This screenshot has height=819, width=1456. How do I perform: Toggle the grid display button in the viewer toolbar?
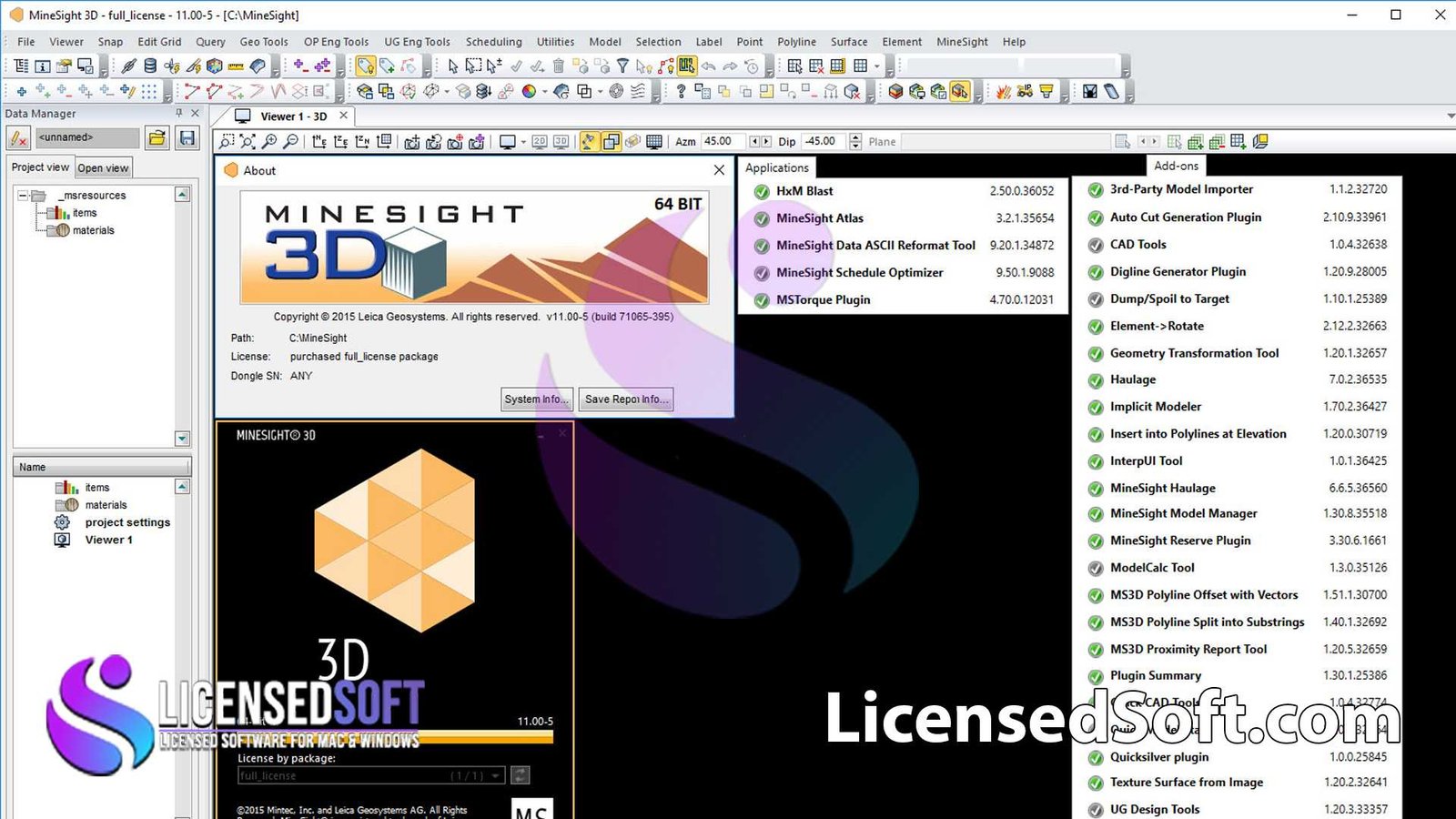click(653, 141)
